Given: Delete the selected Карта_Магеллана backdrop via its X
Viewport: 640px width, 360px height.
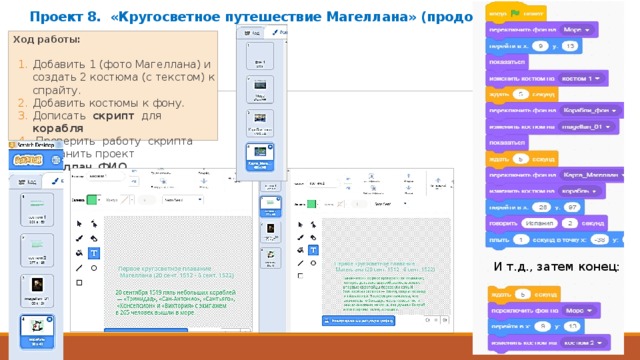Looking at the screenshot, I should (x=270, y=147).
